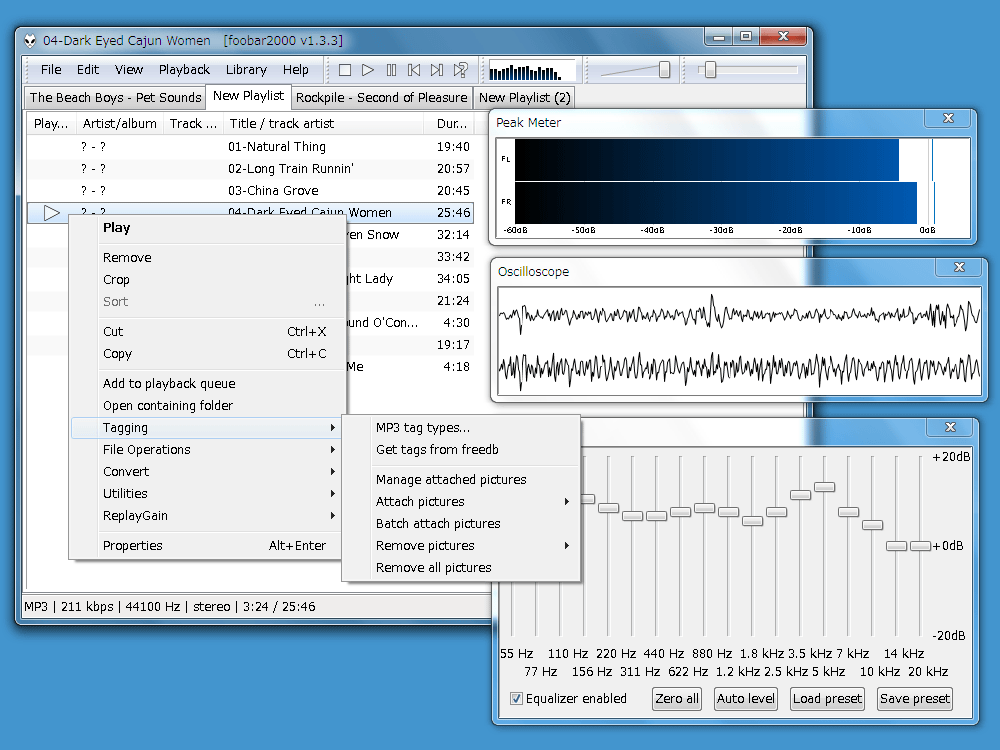Choose Play from context menu
Viewport: 1000px width, 750px height.
pos(208,228)
